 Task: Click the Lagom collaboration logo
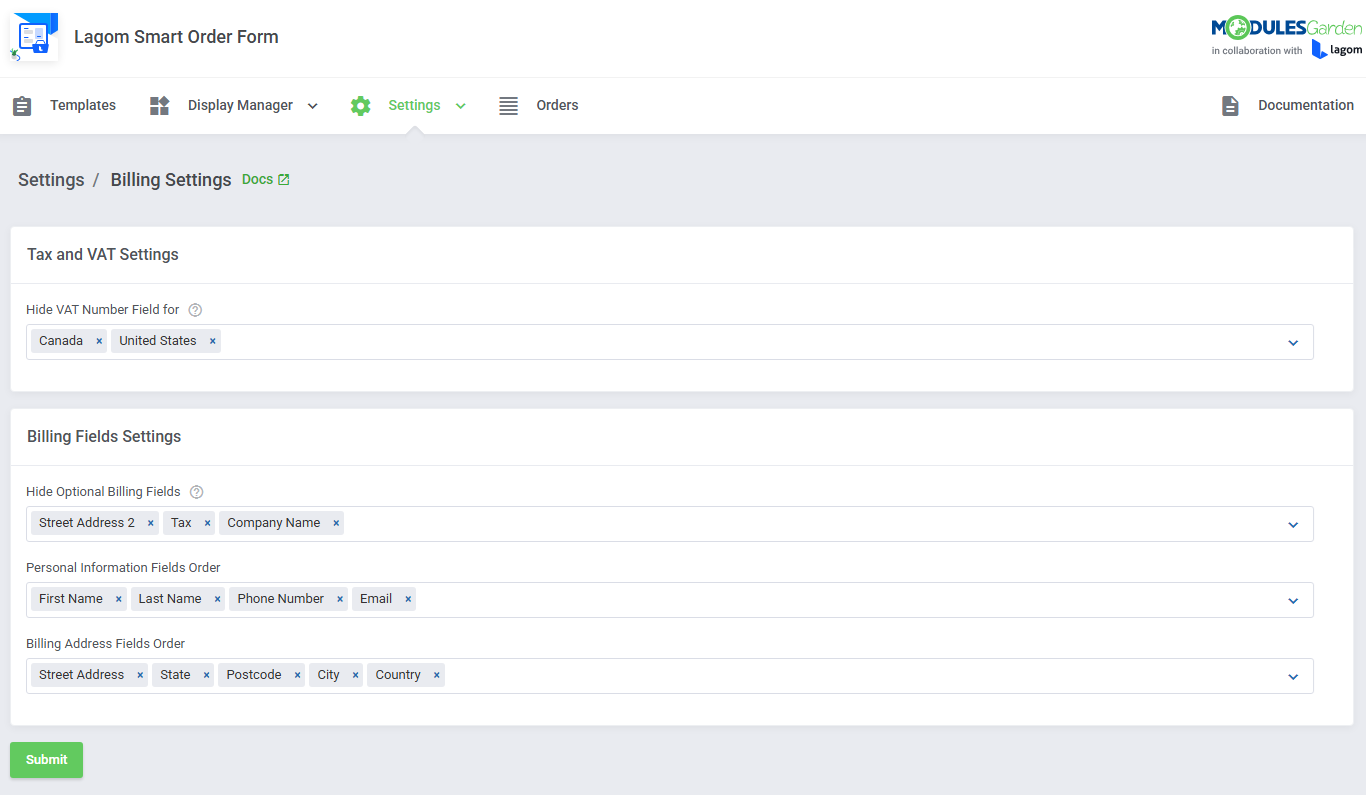(1337, 50)
